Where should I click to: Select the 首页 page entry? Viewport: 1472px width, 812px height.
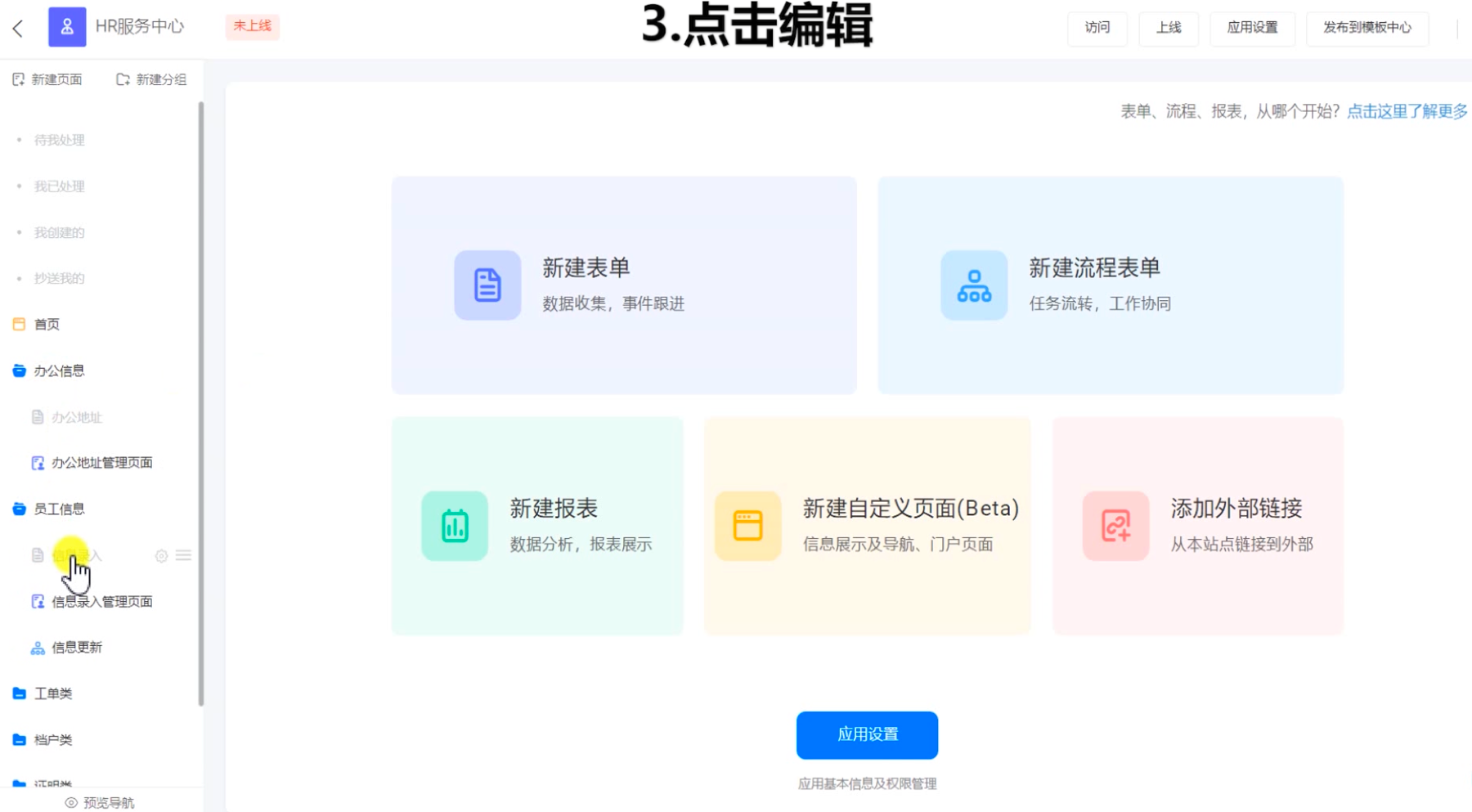point(47,325)
